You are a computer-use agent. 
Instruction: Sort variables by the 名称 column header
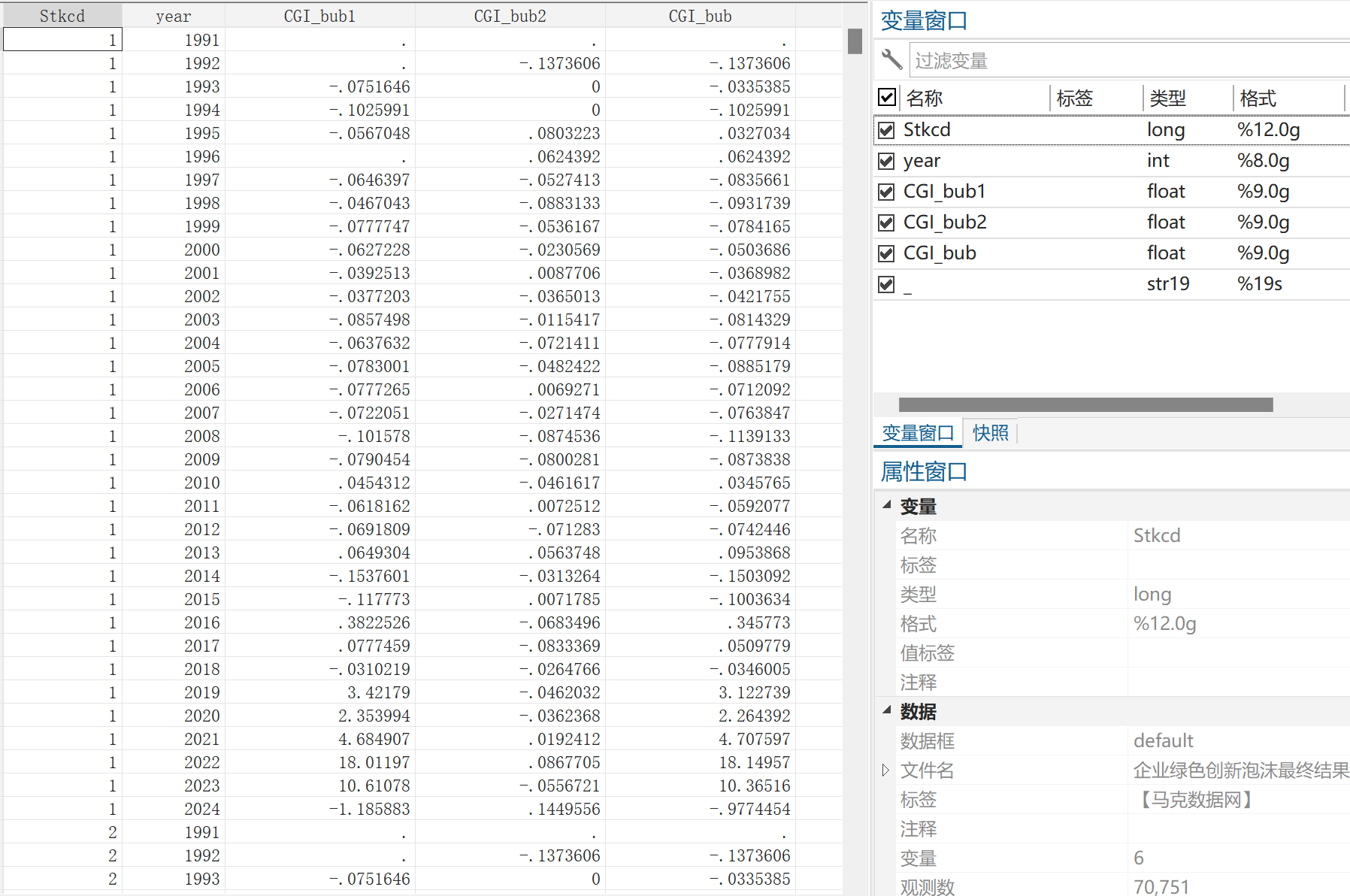coord(925,98)
